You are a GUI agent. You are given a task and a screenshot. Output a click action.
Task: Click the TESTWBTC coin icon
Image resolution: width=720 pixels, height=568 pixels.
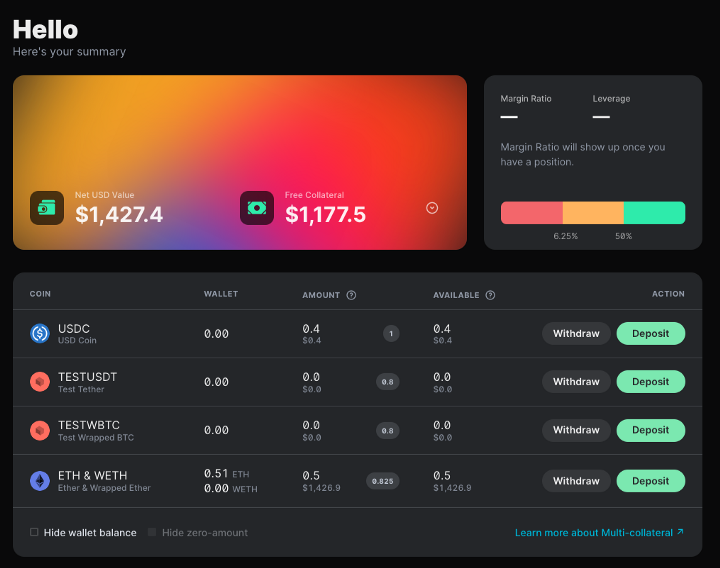[40, 430]
